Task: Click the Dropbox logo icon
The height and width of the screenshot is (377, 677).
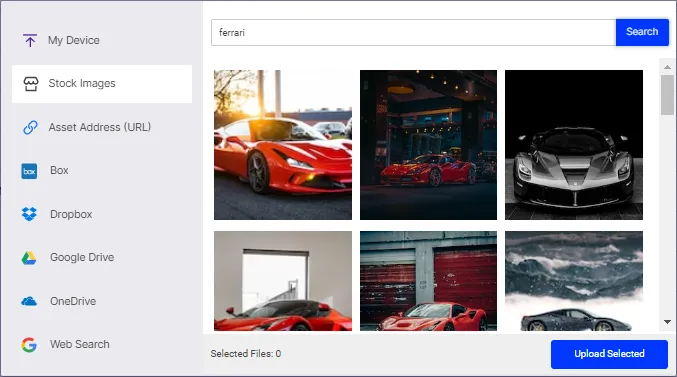Action: point(29,214)
